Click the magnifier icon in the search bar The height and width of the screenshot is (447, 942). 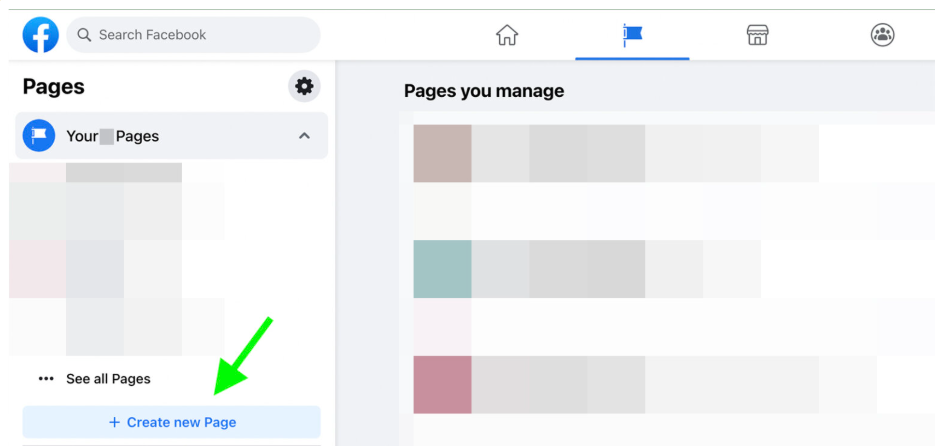coord(84,36)
